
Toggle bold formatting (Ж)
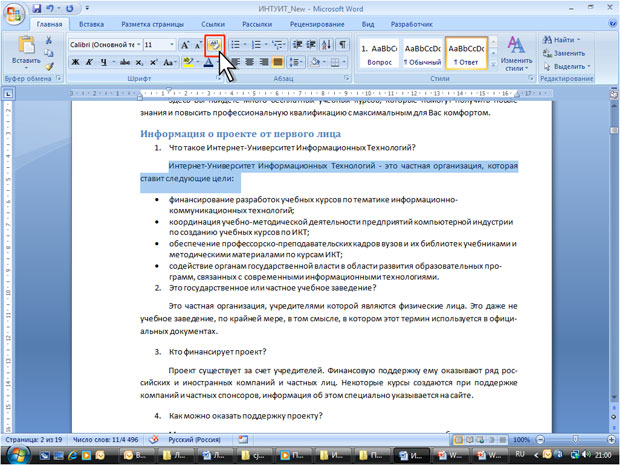click(75, 63)
